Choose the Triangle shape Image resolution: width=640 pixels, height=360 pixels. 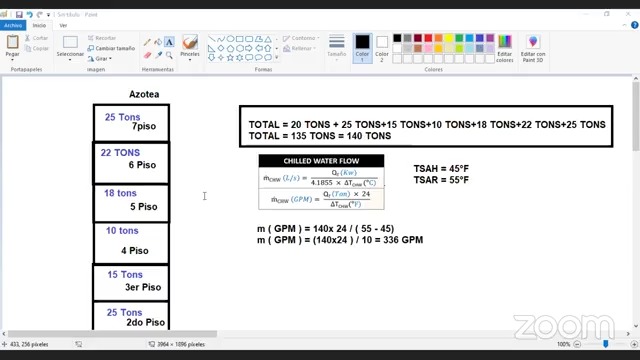[268, 39]
